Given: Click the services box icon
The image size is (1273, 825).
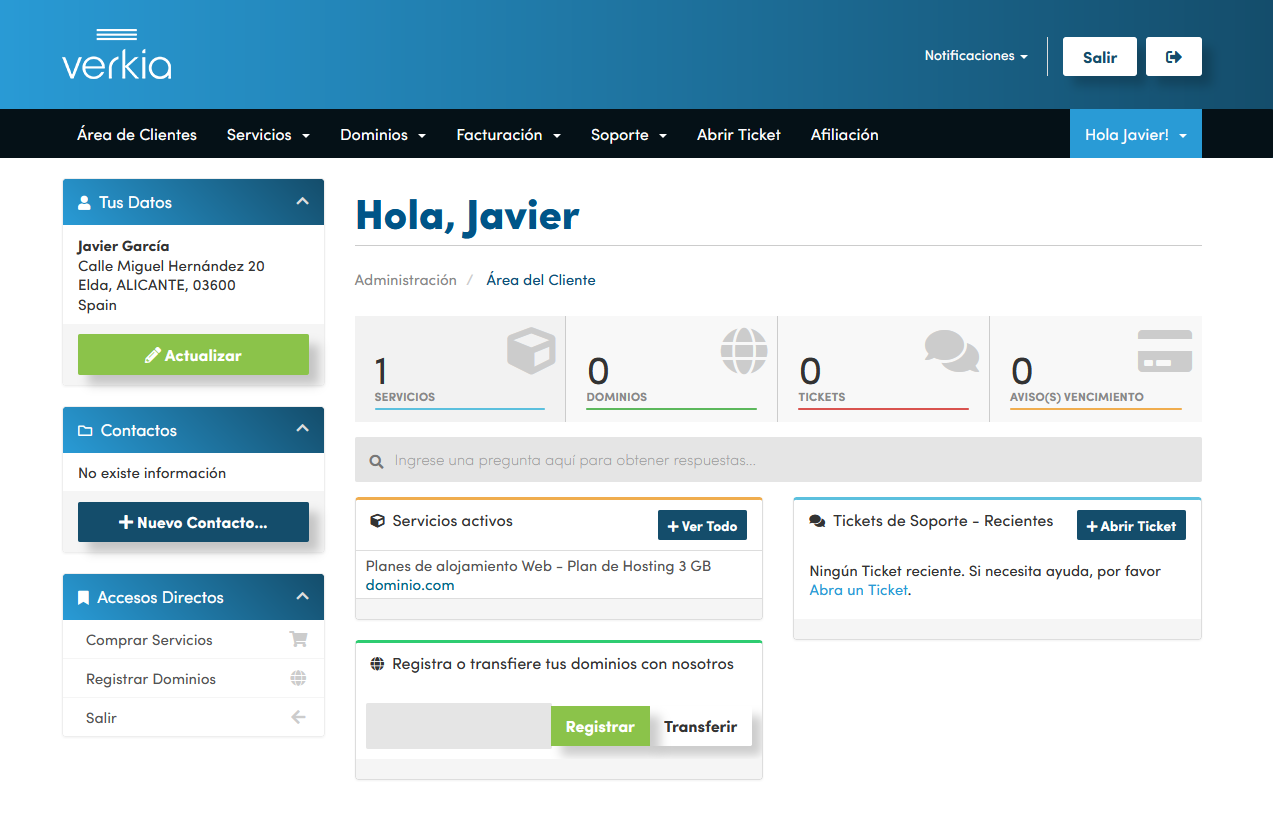Looking at the screenshot, I should tap(530, 351).
